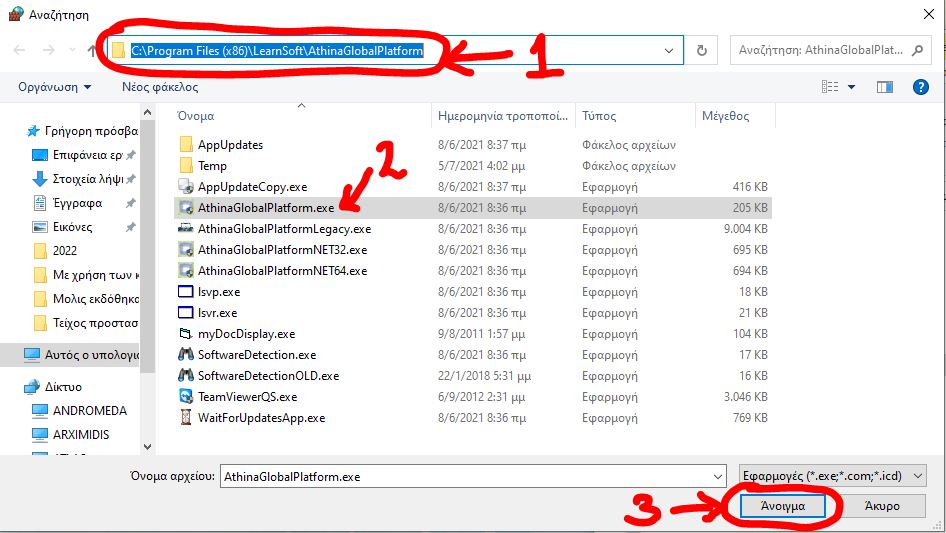Screen dimensions: 946x533
Task: Refresh the folder with the reload icon
Action: [x=701, y=51]
